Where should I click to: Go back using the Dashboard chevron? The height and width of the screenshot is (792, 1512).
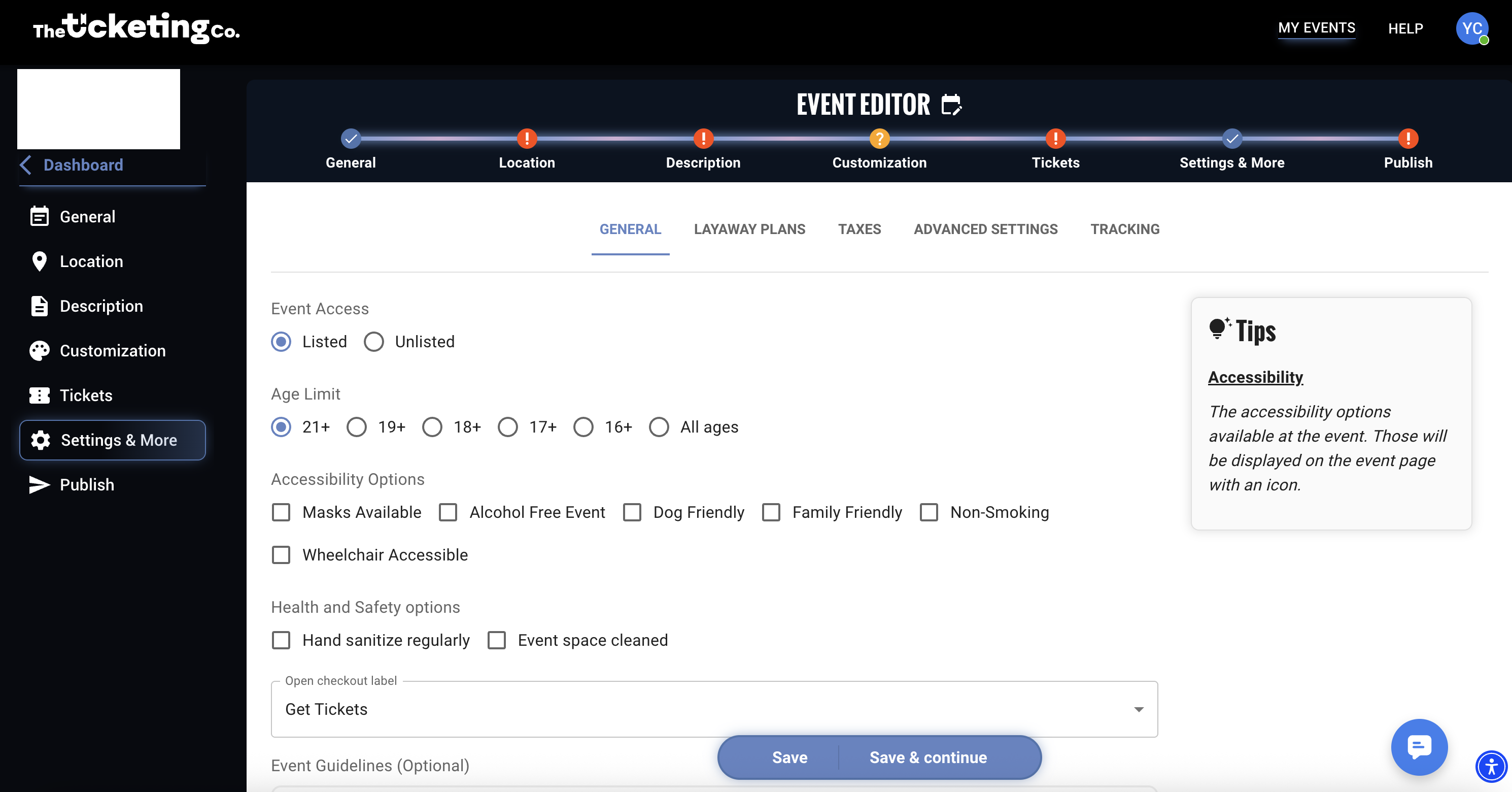pyautogui.click(x=26, y=165)
